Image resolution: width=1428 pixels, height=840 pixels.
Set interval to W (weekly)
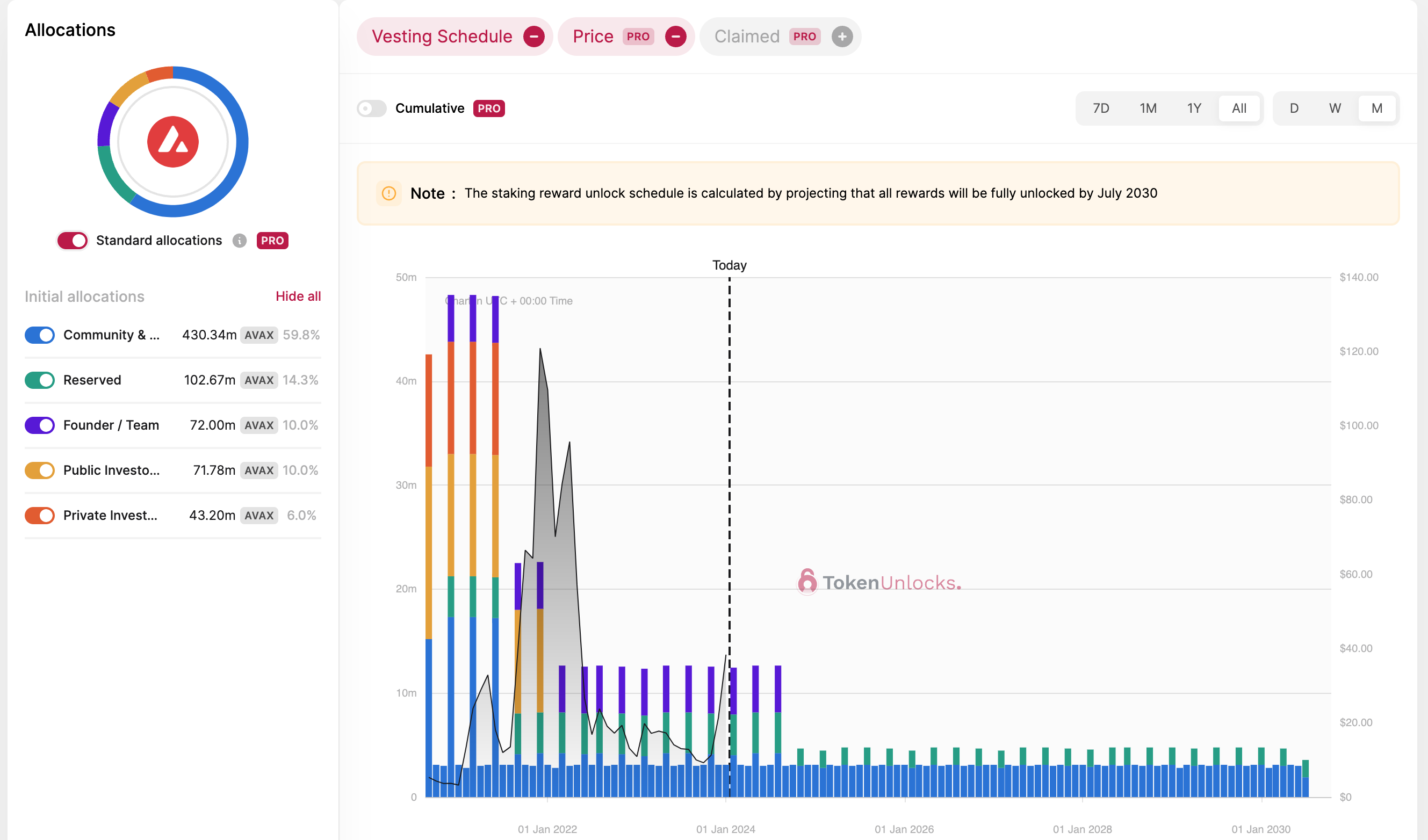pyautogui.click(x=1335, y=108)
